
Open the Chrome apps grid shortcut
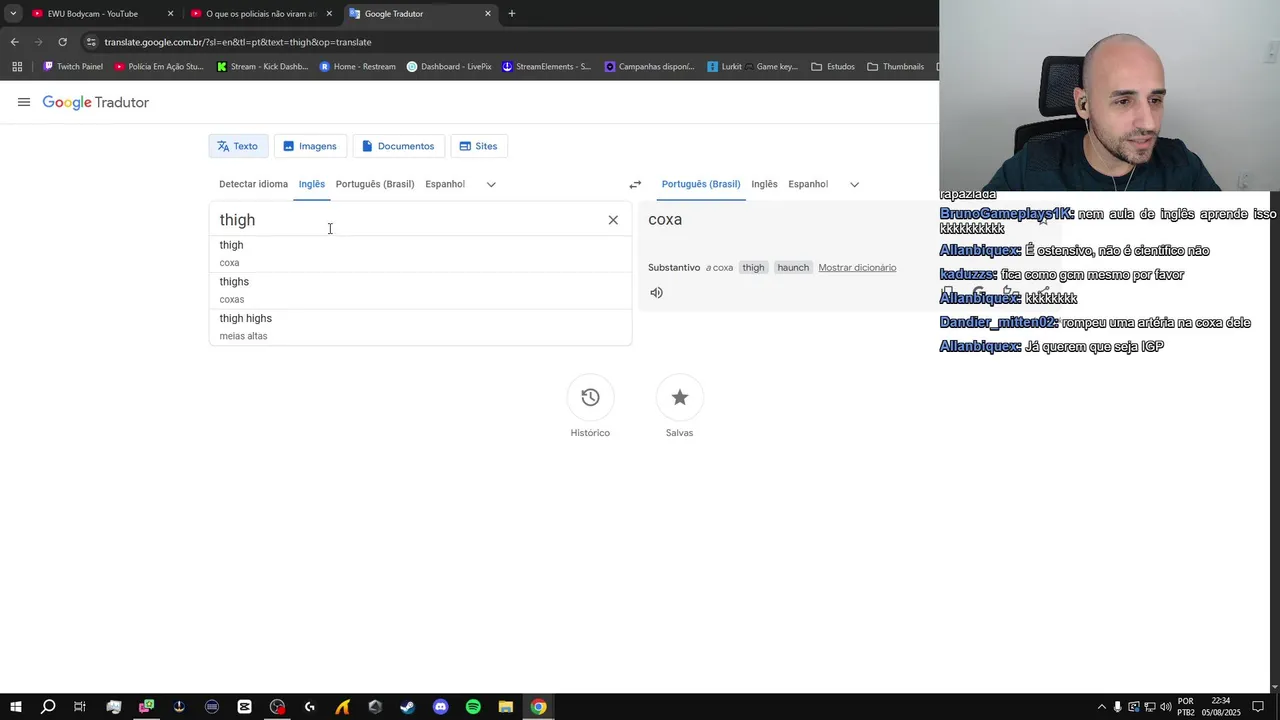coord(17,67)
